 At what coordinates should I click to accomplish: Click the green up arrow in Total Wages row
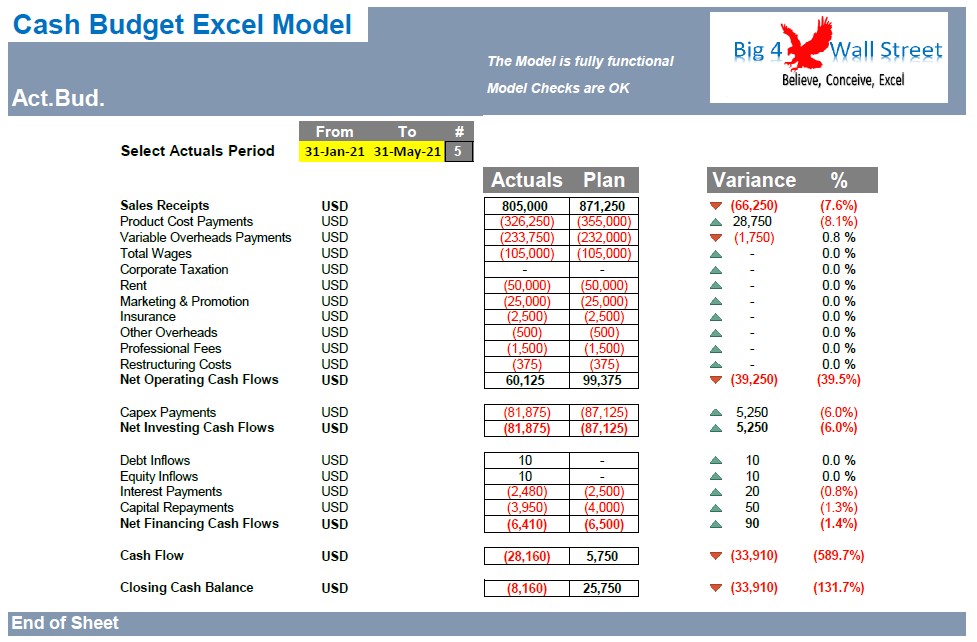coord(716,254)
